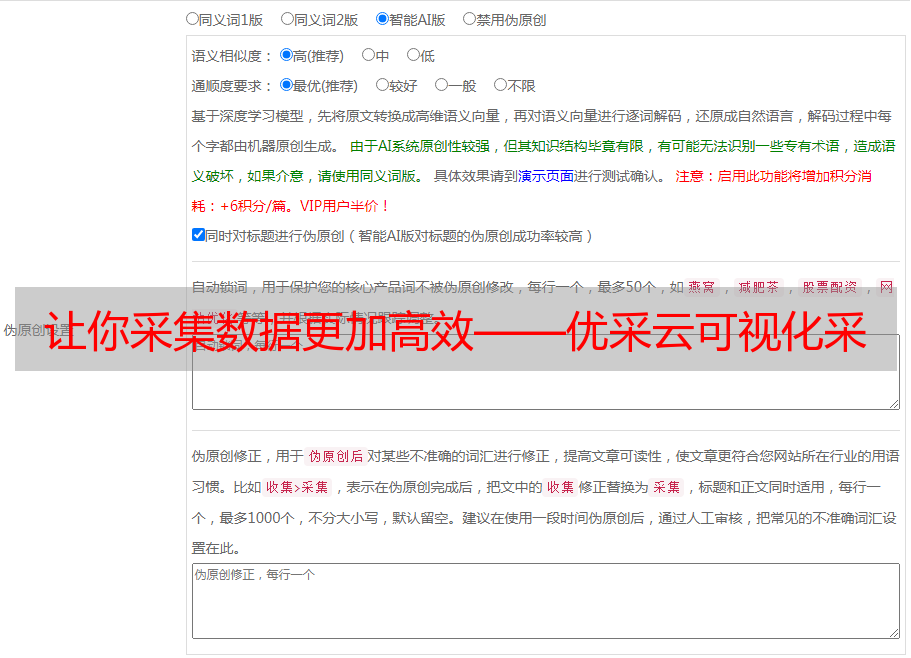Set 通顺度要求 to 不限

tap(500, 85)
